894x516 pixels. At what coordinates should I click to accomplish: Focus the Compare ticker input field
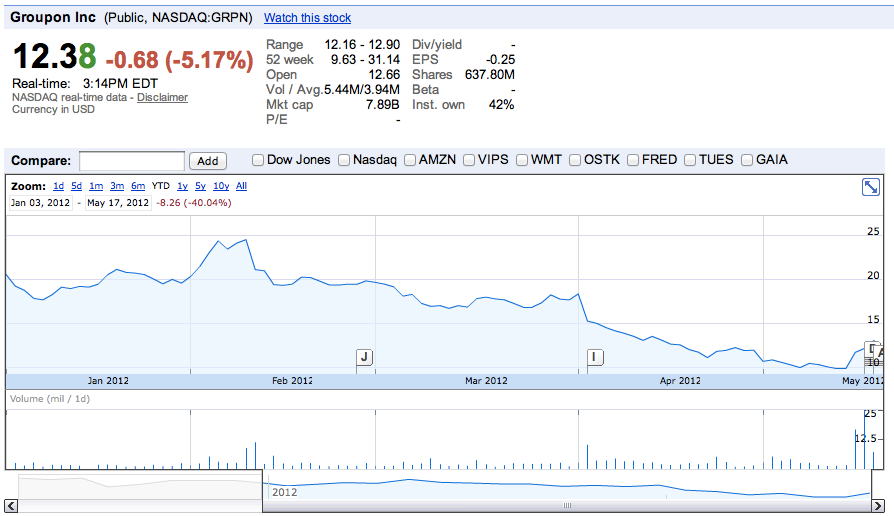tap(132, 161)
